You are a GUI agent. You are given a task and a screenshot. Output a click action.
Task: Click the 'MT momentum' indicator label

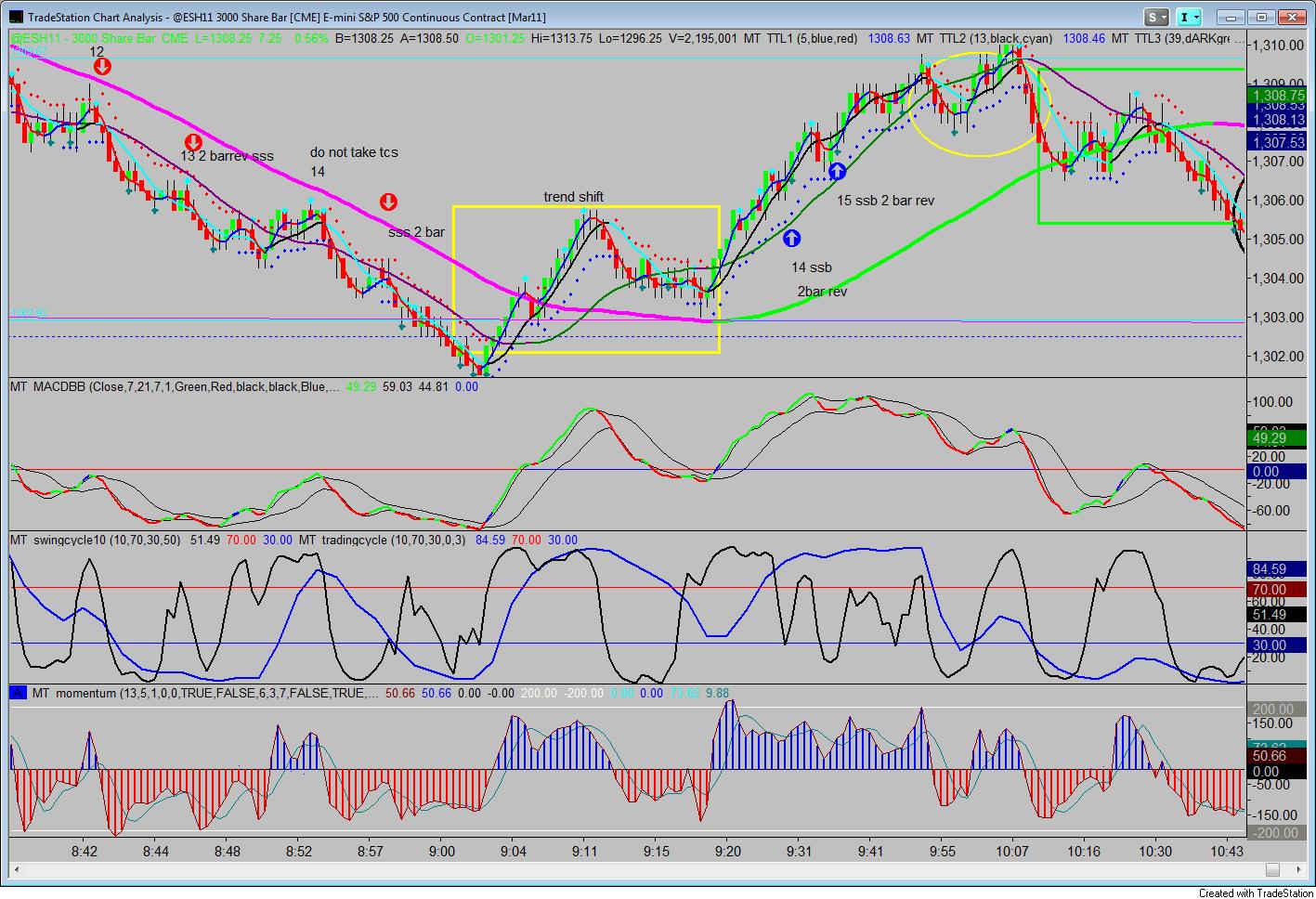[x=205, y=693]
